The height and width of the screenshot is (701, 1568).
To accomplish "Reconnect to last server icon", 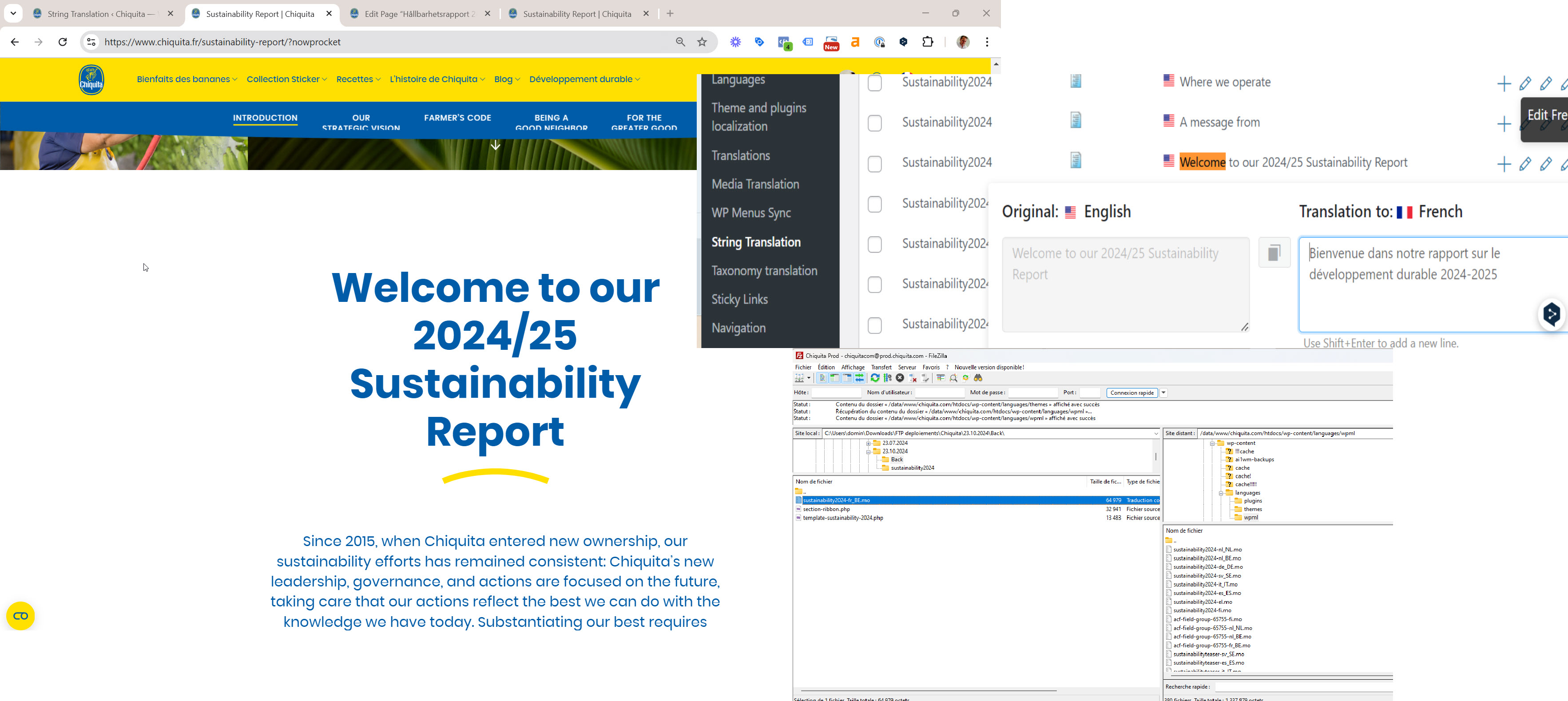I will click(925, 378).
